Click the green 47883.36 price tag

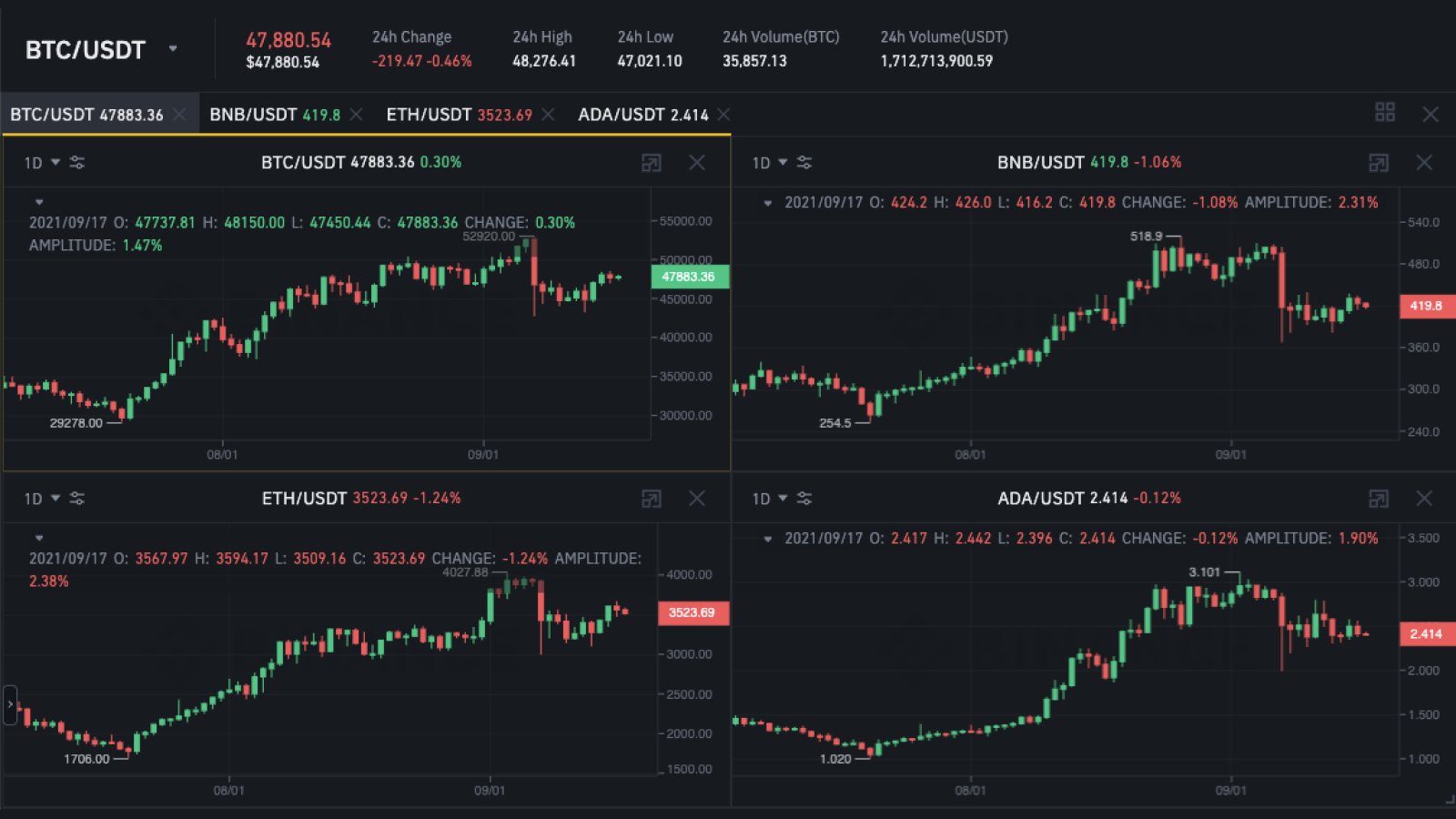click(x=689, y=278)
